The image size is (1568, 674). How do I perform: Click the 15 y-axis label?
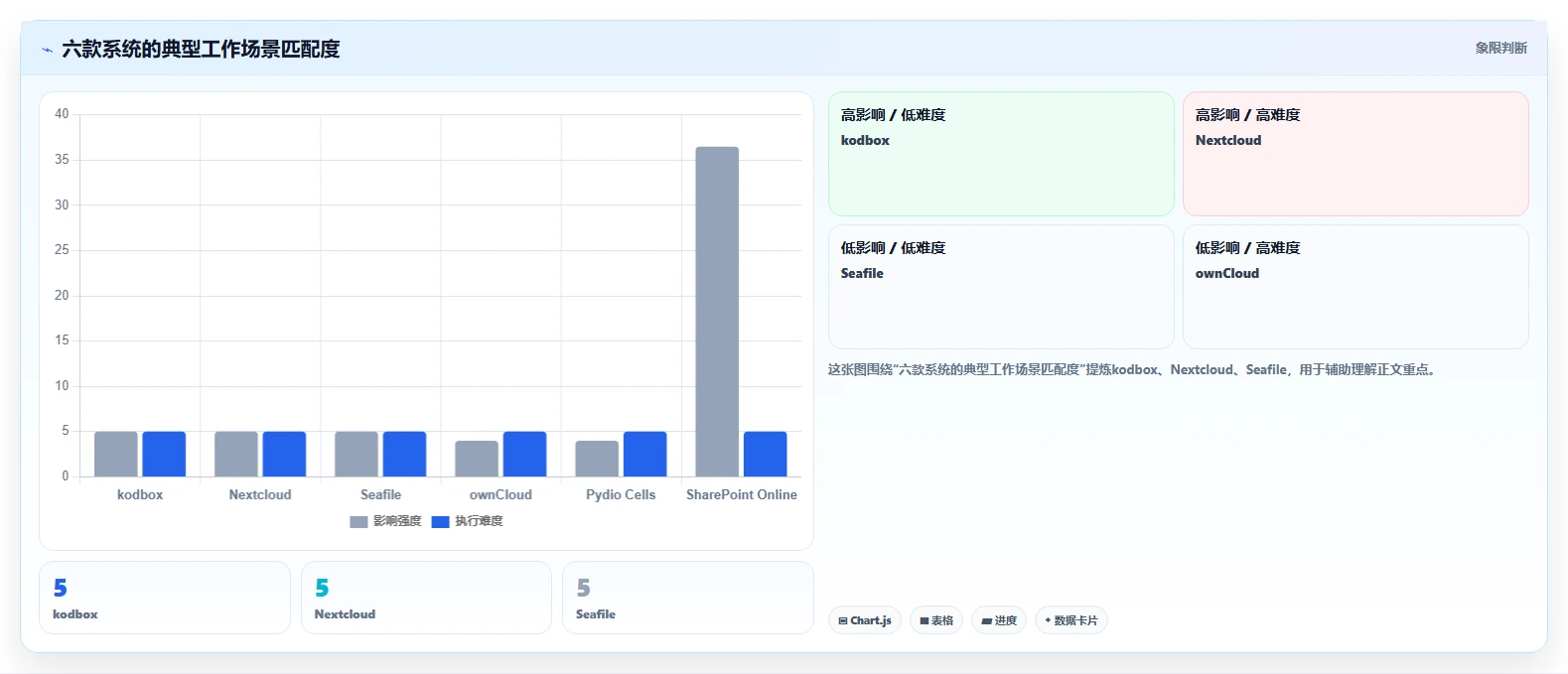pos(62,339)
